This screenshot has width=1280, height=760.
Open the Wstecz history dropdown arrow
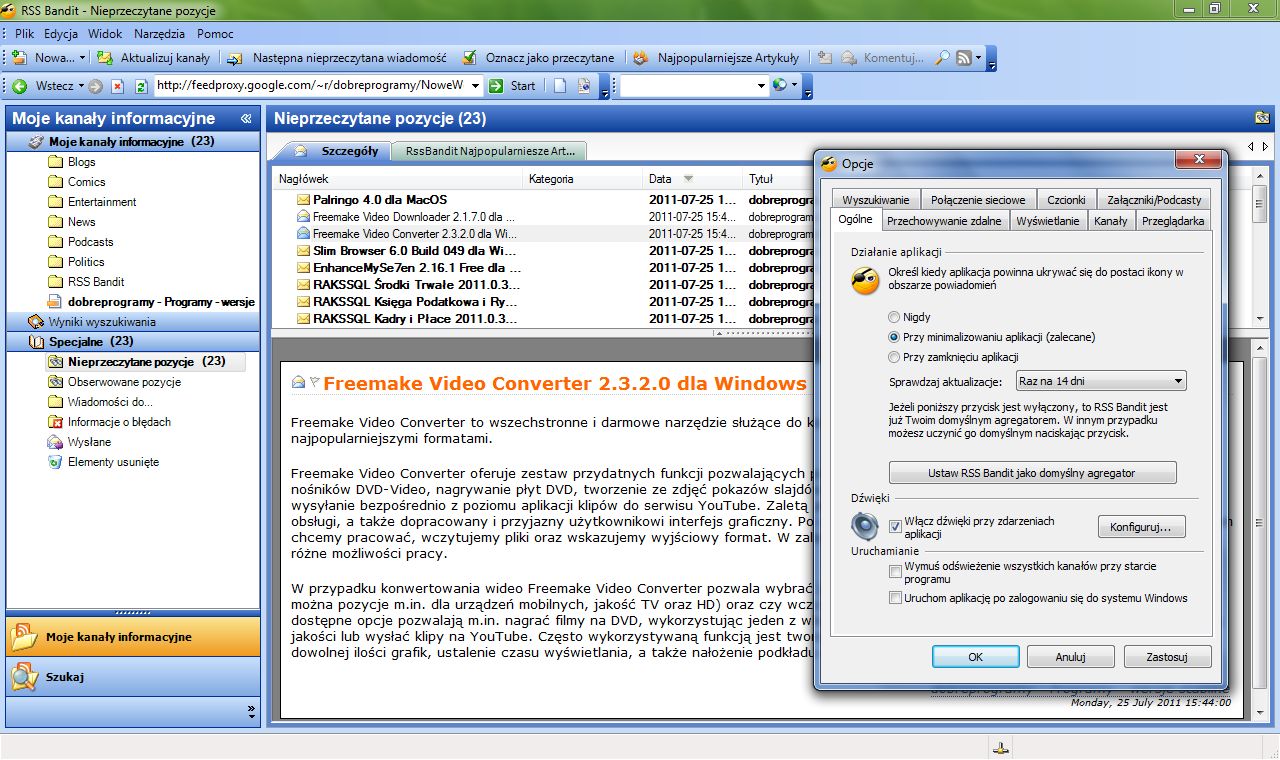pos(79,86)
